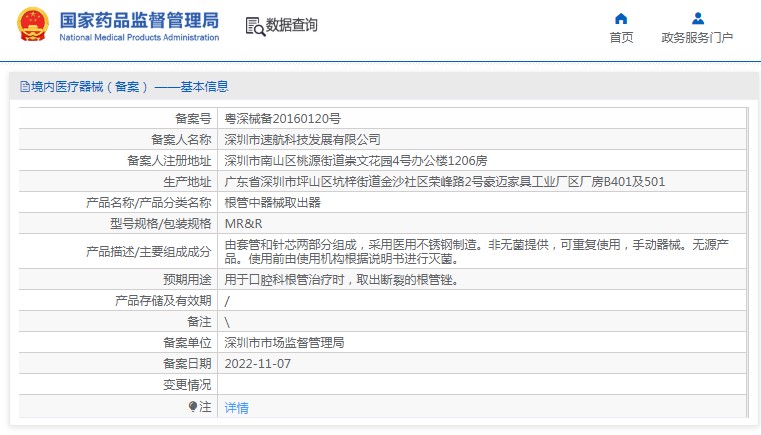The height and width of the screenshot is (435, 761).
Task: Click the document icon before 境内医疗器械
Action: pos(25,87)
